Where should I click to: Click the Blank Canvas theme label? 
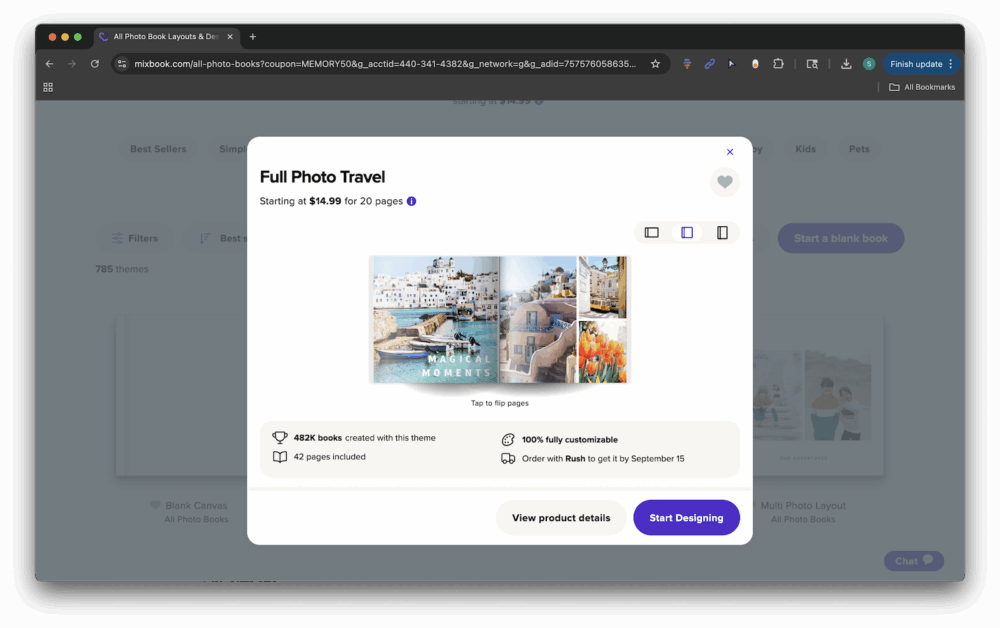196,506
